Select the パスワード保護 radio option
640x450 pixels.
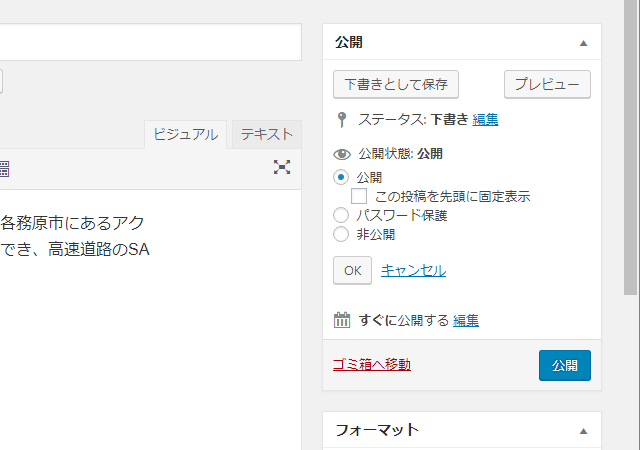(341, 215)
